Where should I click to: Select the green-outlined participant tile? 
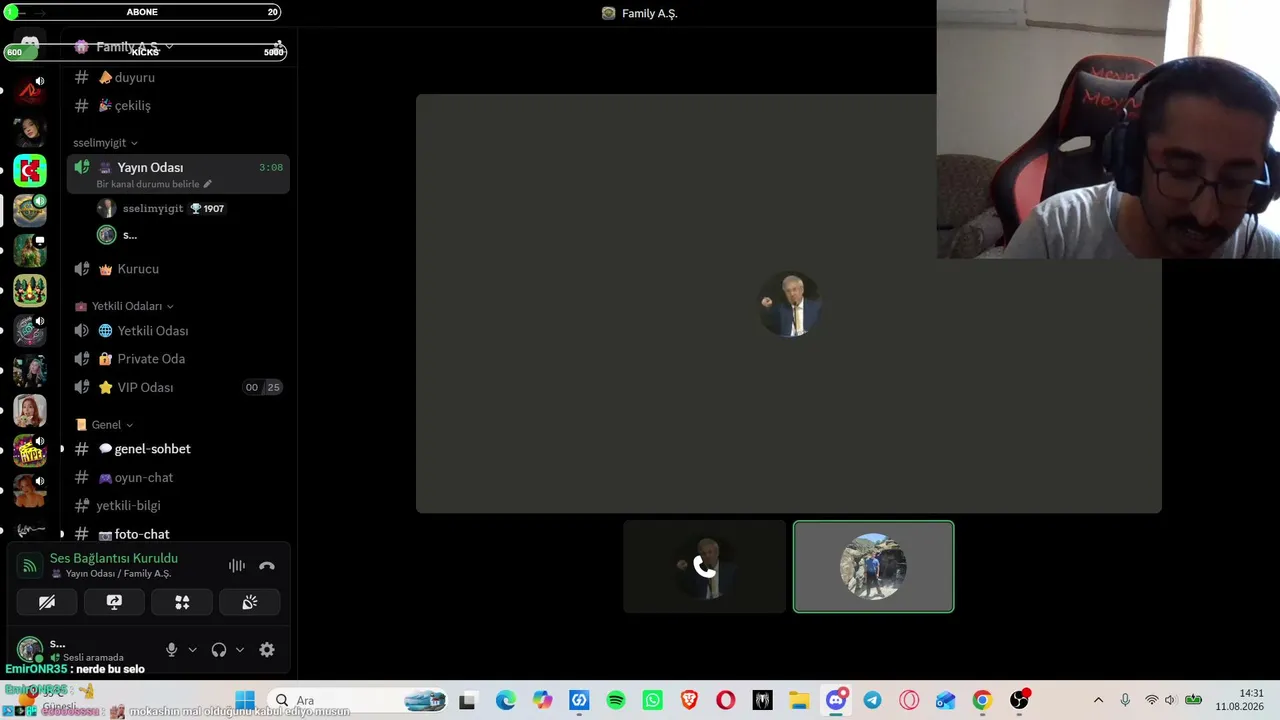[x=874, y=567]
